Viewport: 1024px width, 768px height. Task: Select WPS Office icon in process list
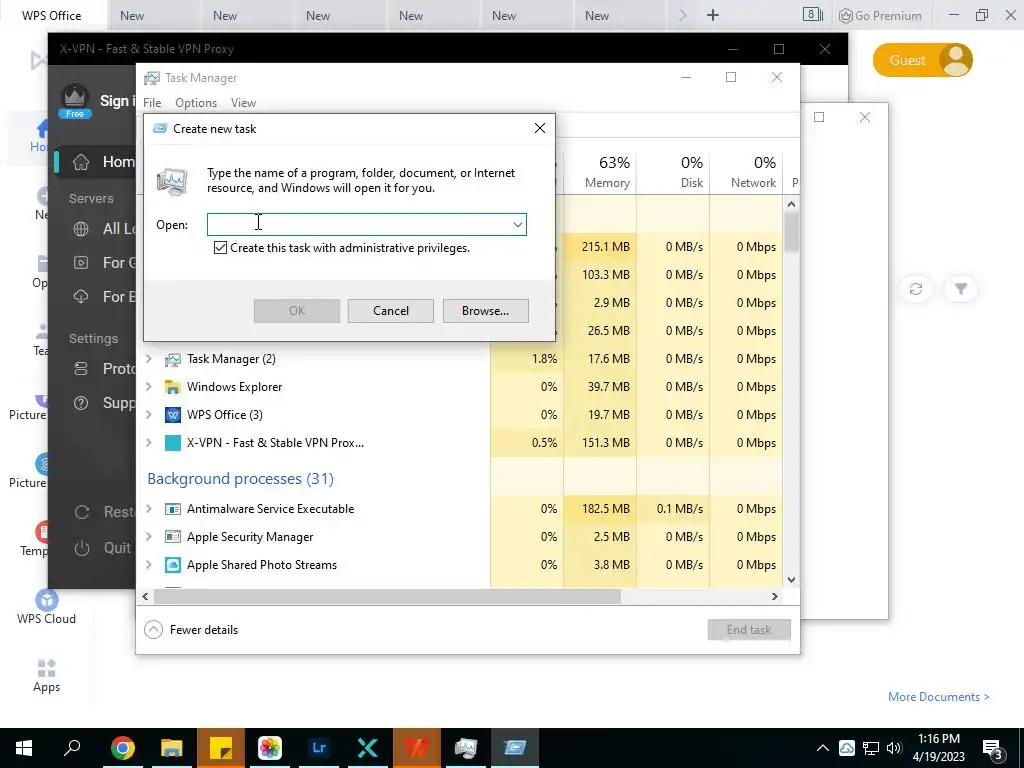coord(172,415)
